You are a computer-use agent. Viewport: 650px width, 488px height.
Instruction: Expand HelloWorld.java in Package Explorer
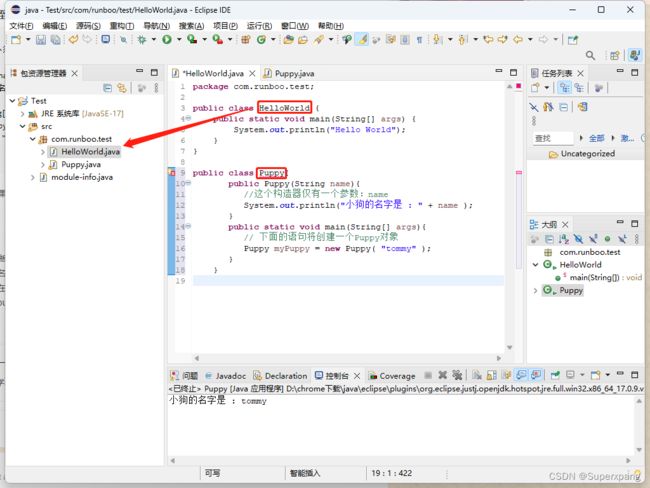[42, 152]
